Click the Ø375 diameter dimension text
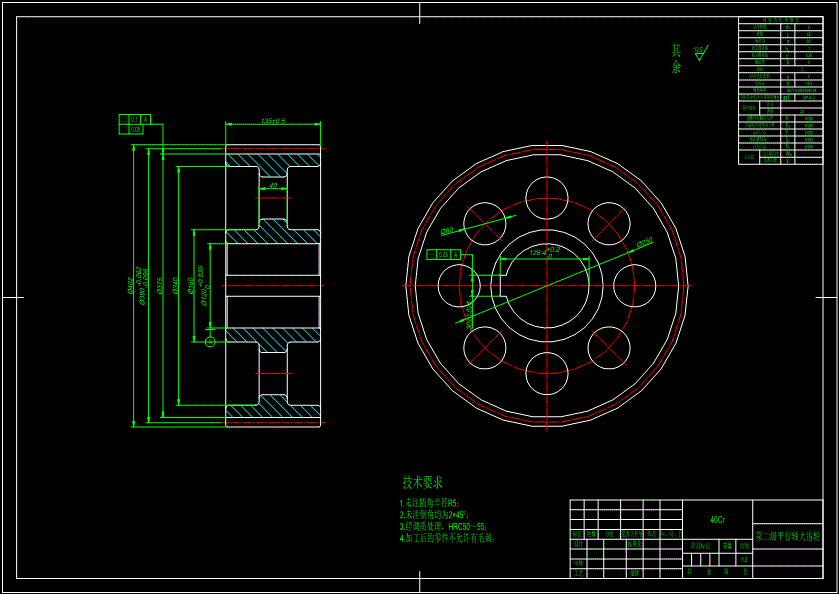Image resolution: width=839 pixels, height=594 pixels. click(x=160, y=286)
